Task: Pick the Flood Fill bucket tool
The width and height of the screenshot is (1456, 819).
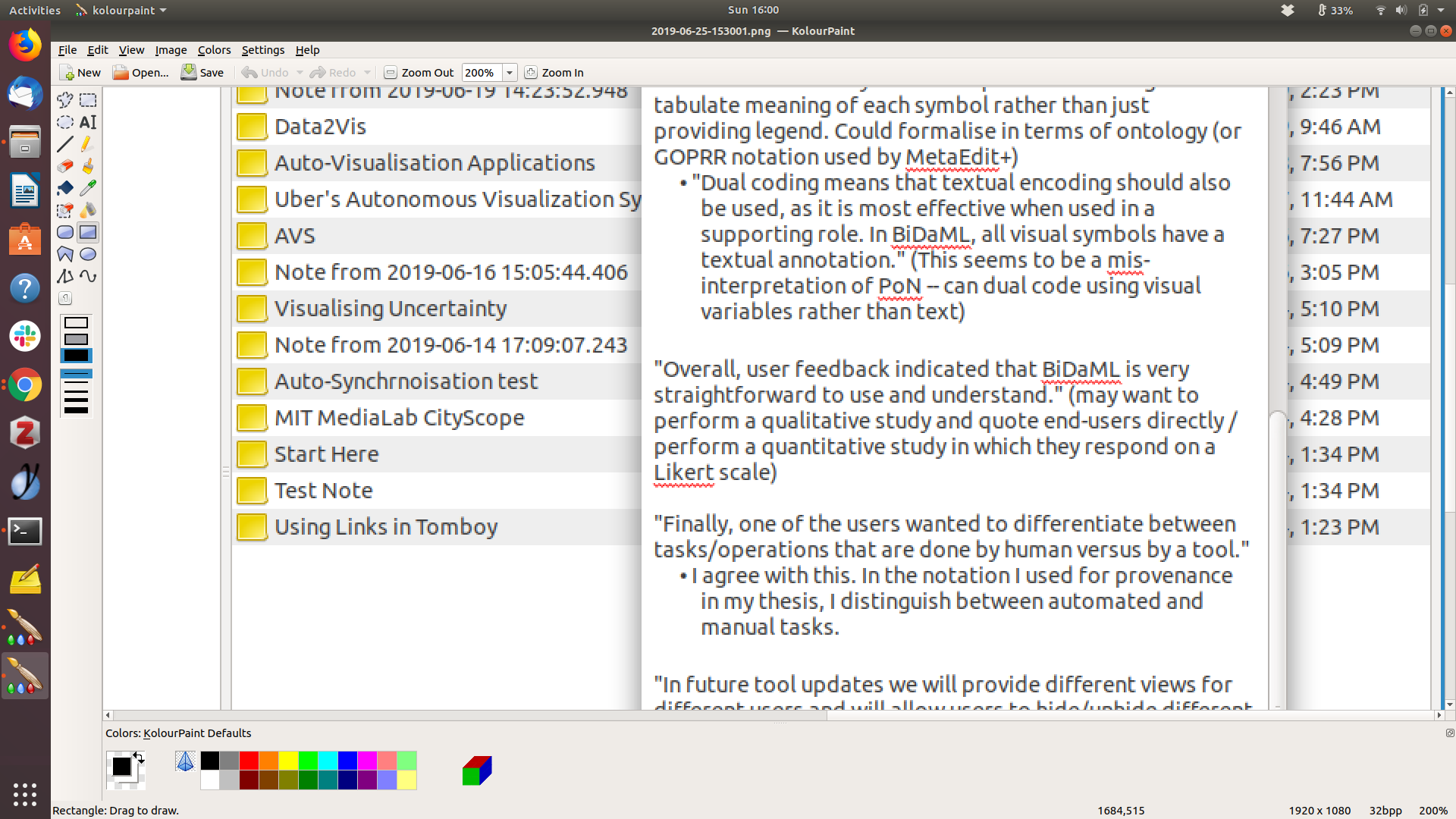Action: pos(65,188)
